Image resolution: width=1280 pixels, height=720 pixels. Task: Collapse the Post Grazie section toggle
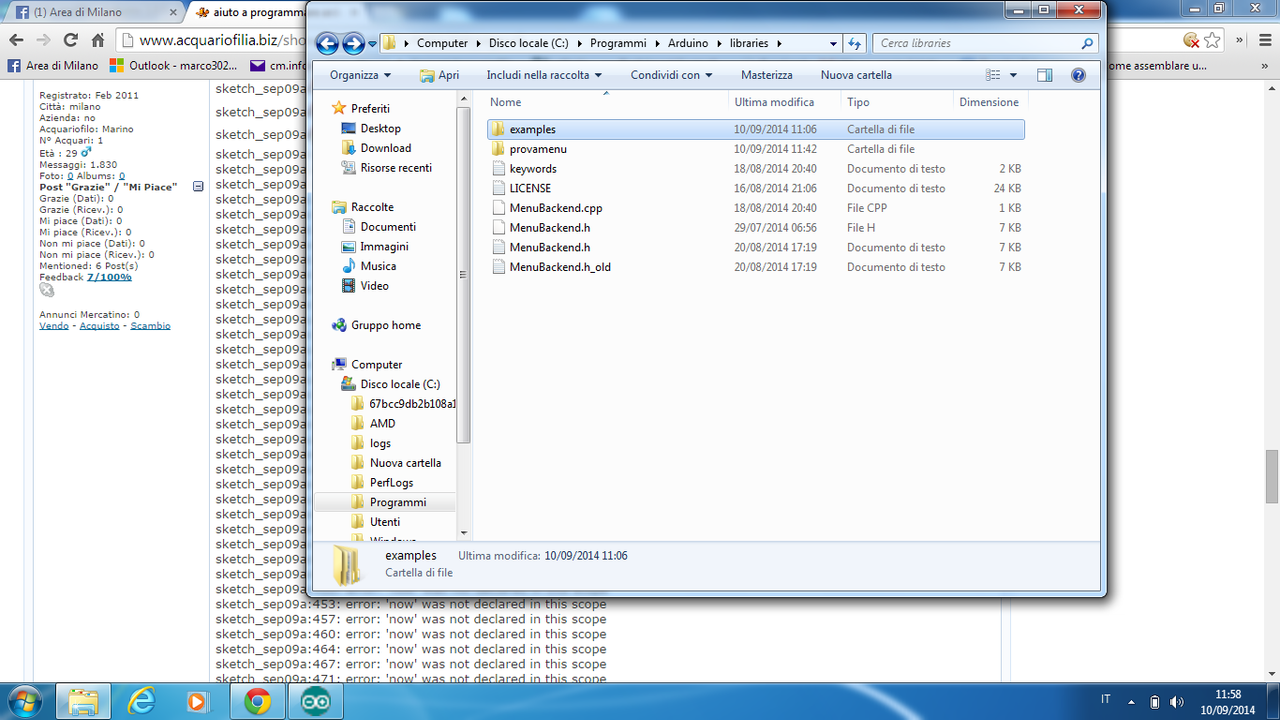pyautogui.click(x=198, y=187)
